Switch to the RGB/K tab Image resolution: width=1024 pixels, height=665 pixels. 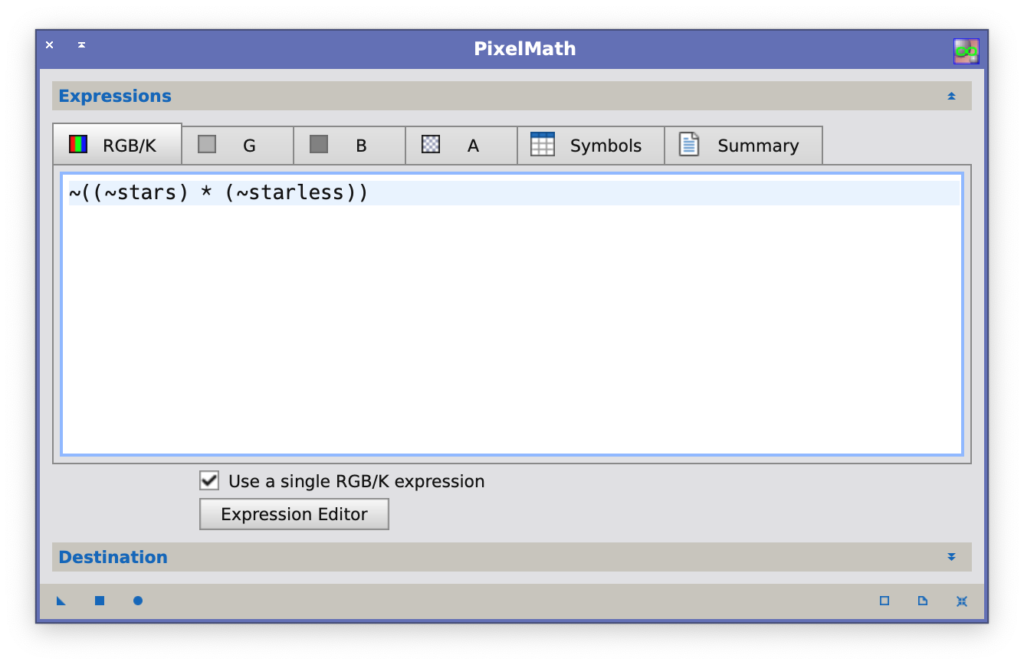pos(117,144)
